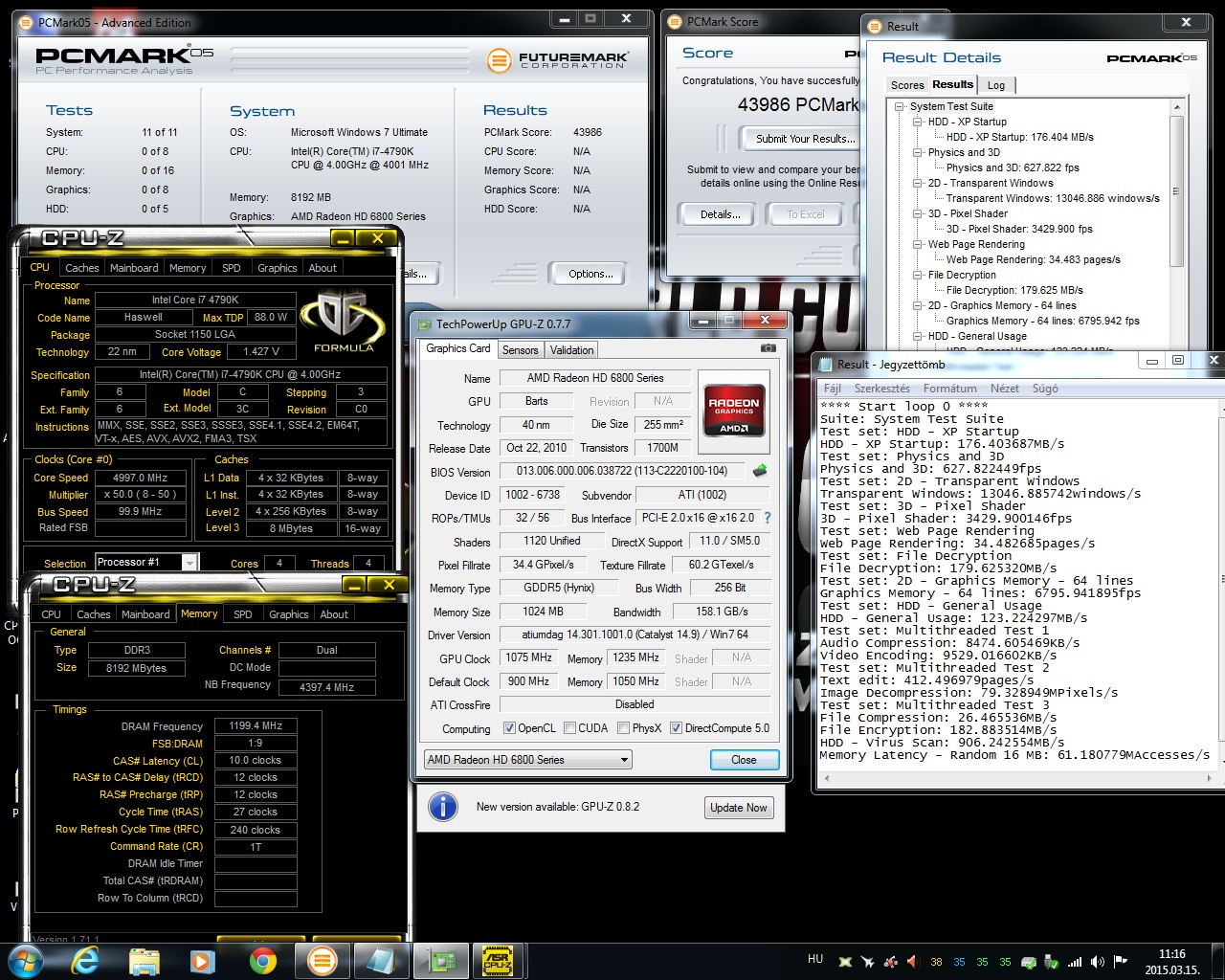
Task: Open Windows Explorer folder icon in taskbar
Action: (144, 960)
